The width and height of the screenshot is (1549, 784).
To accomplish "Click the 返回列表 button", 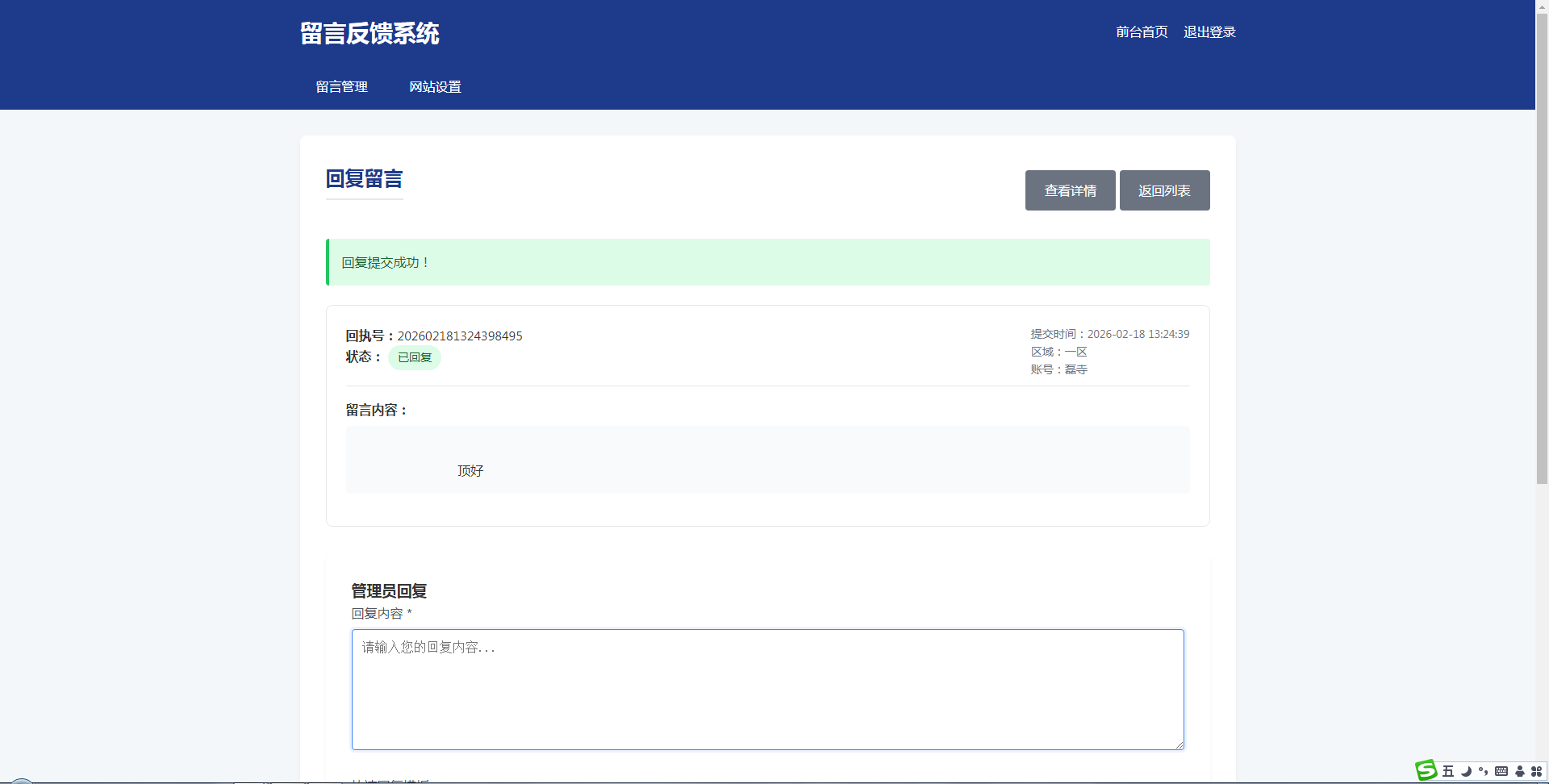I will pos(1164,190).
